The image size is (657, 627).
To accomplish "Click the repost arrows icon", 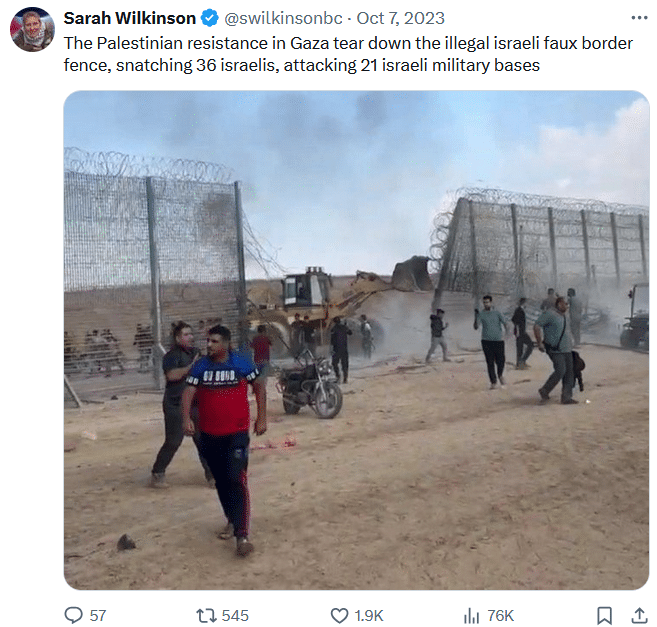I will tap(206, 616).
